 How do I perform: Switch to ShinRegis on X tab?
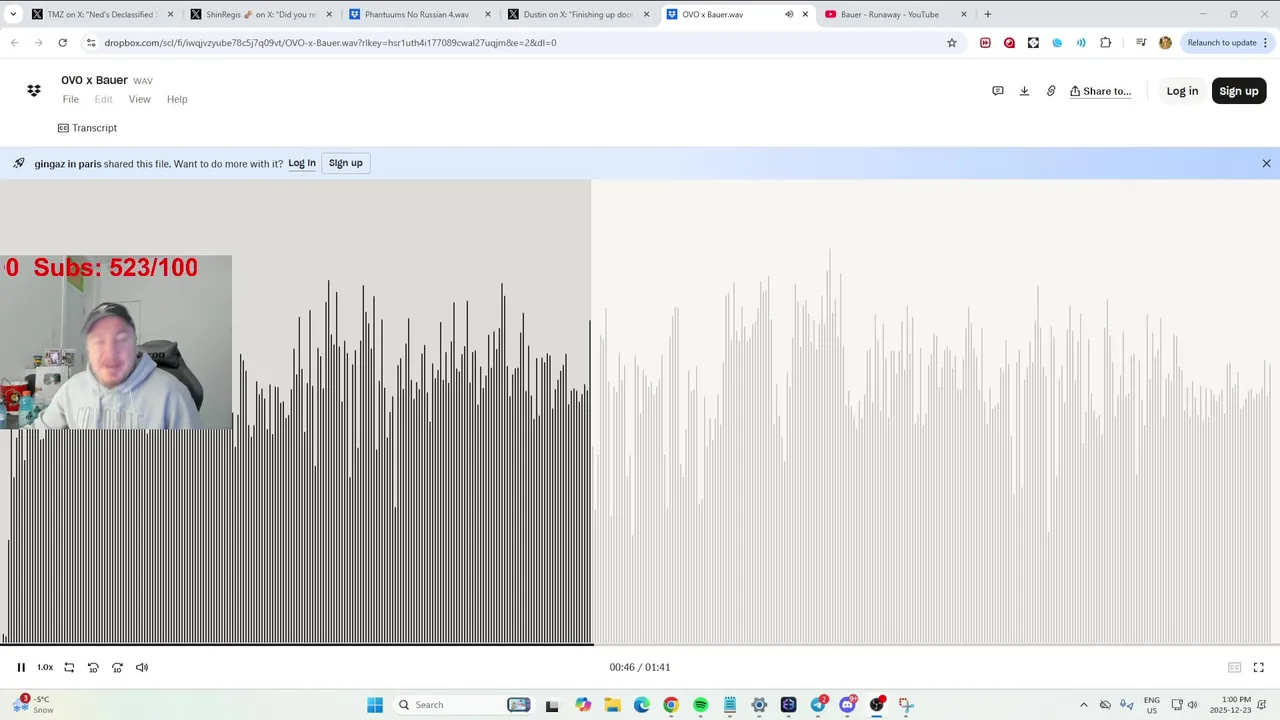click(261, 14)
